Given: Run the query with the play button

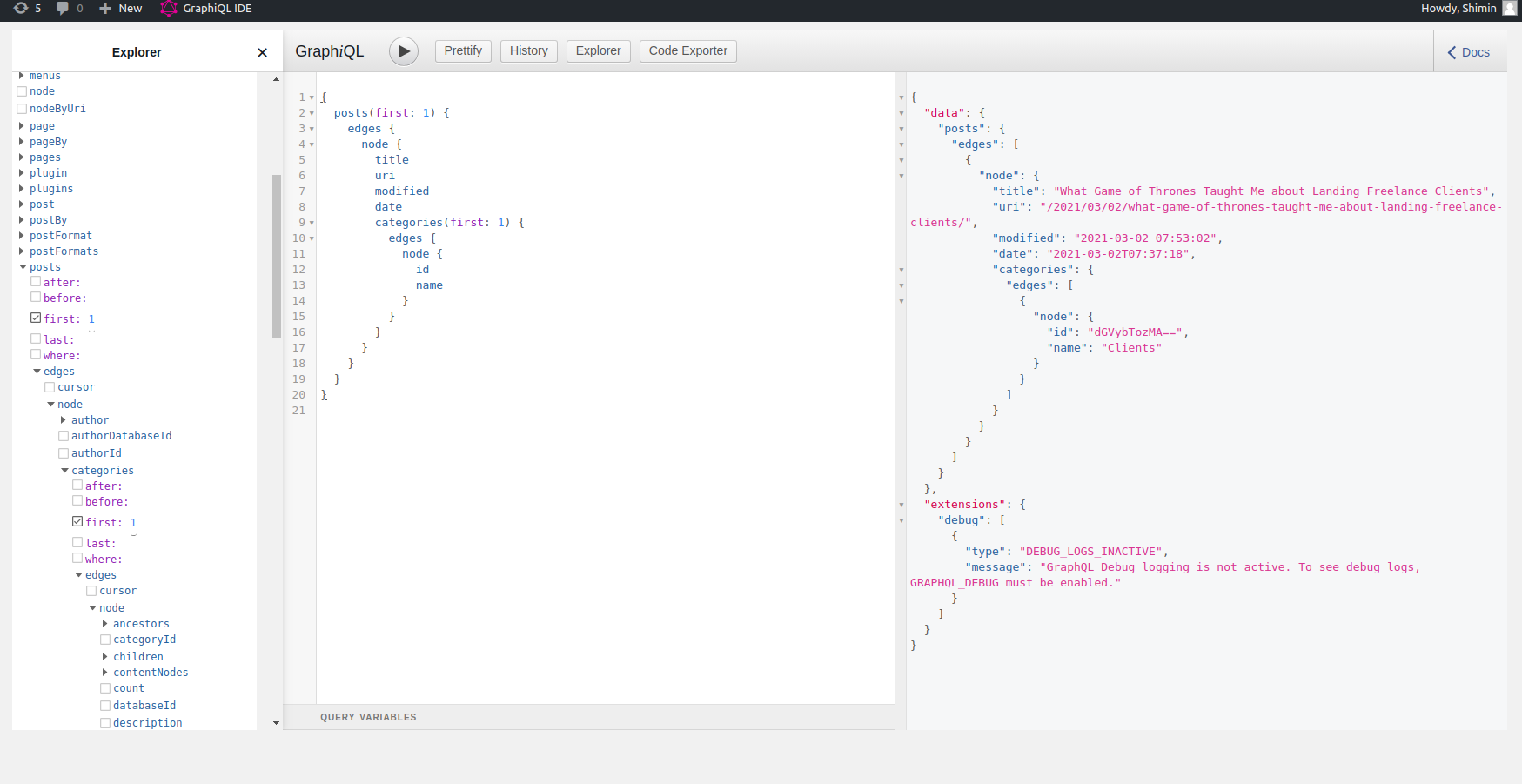Looking at the screenshot, I should [x=404, y=50].
